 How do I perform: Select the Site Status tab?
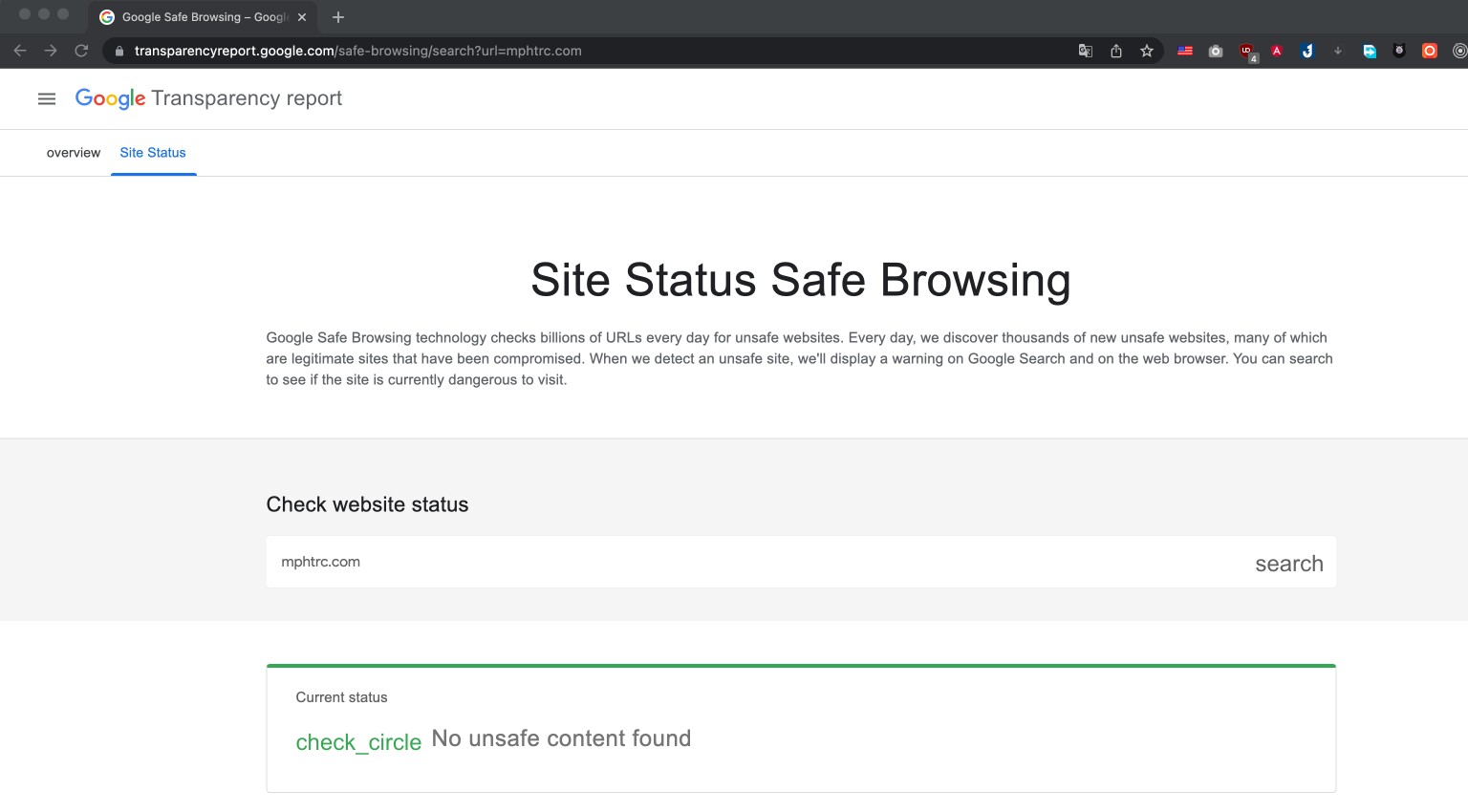tap(153, 152)
